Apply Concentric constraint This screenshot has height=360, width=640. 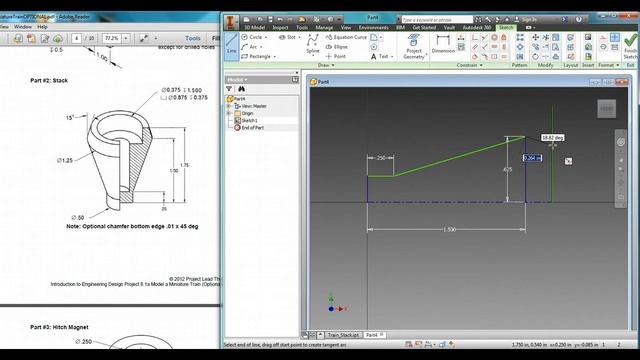494,38
